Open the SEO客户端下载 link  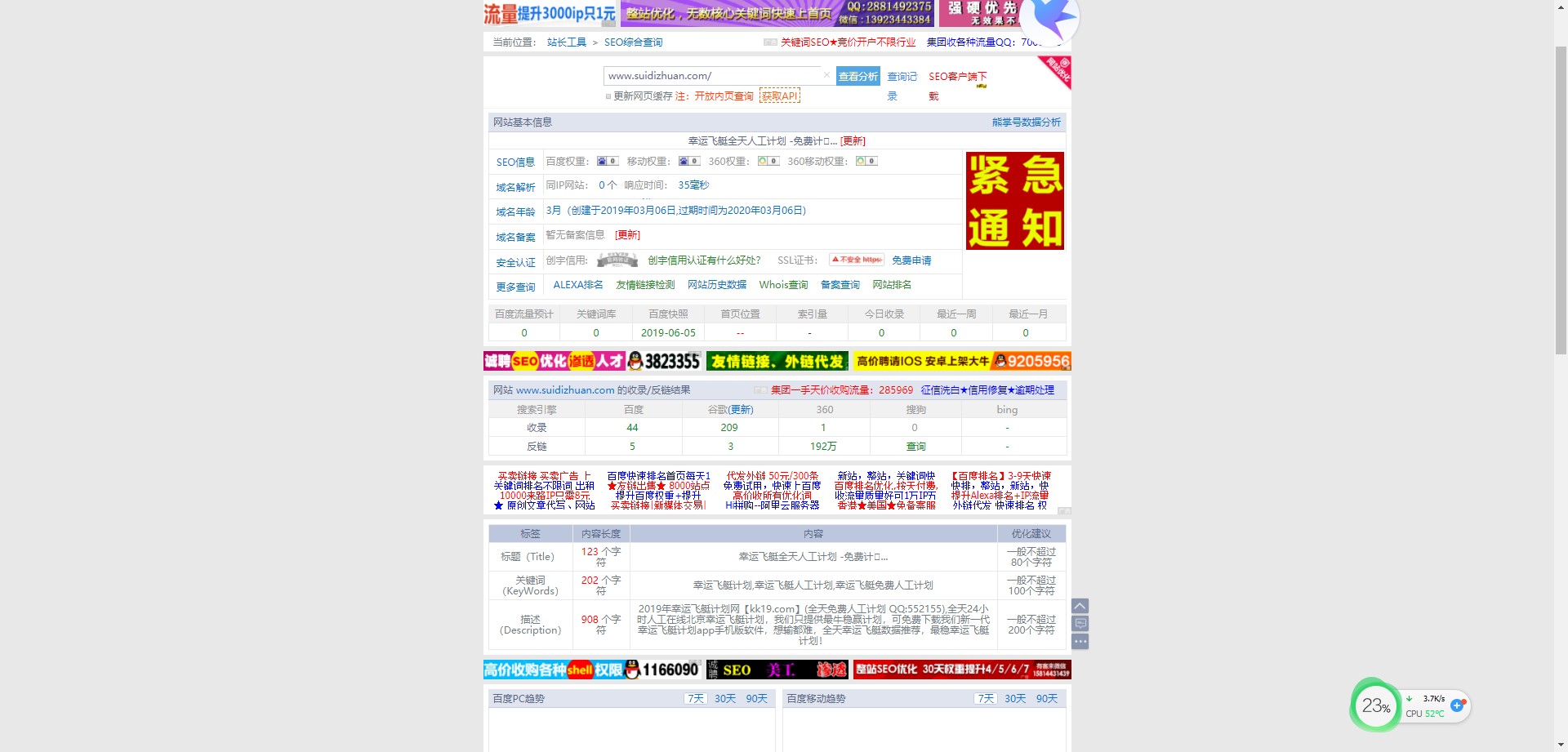pyautogui.click(x=958, y=86)
